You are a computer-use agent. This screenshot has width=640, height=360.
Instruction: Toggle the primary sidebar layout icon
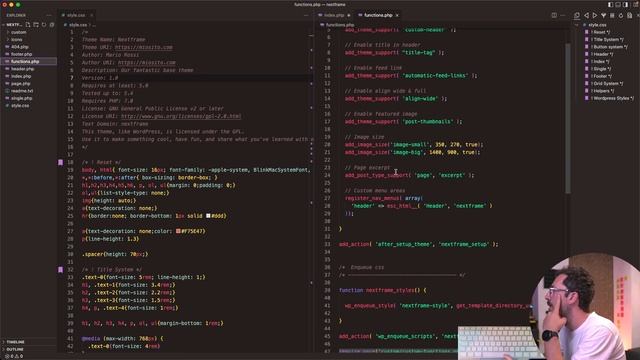[611, 4]
